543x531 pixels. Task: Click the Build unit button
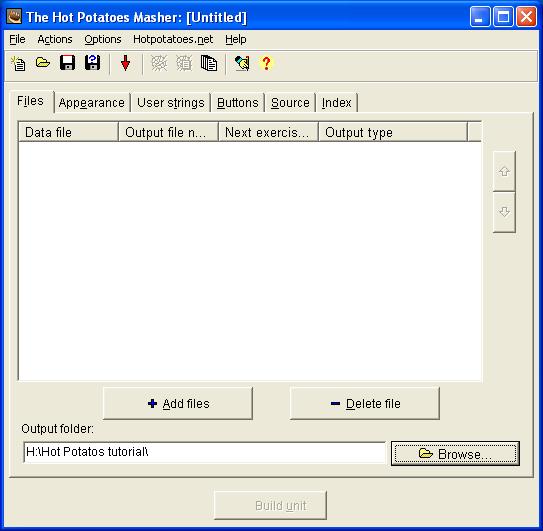pyautogui.click(x=270, y=505)
